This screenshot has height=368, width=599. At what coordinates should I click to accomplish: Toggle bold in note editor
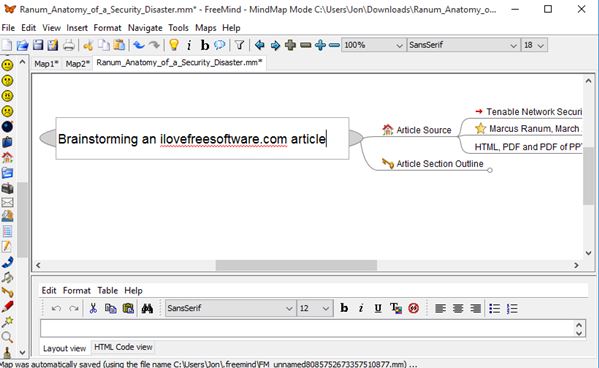pos(344,308)
